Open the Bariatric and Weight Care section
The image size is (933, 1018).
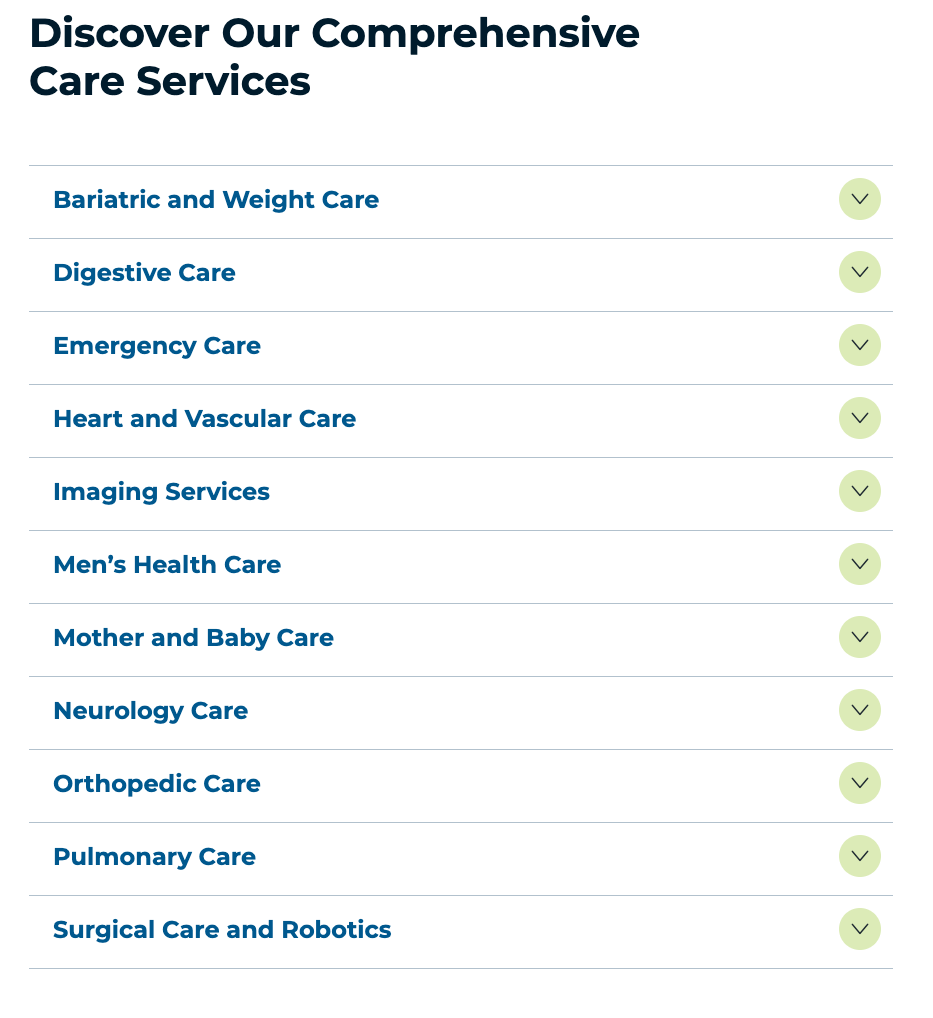(216, 200)
